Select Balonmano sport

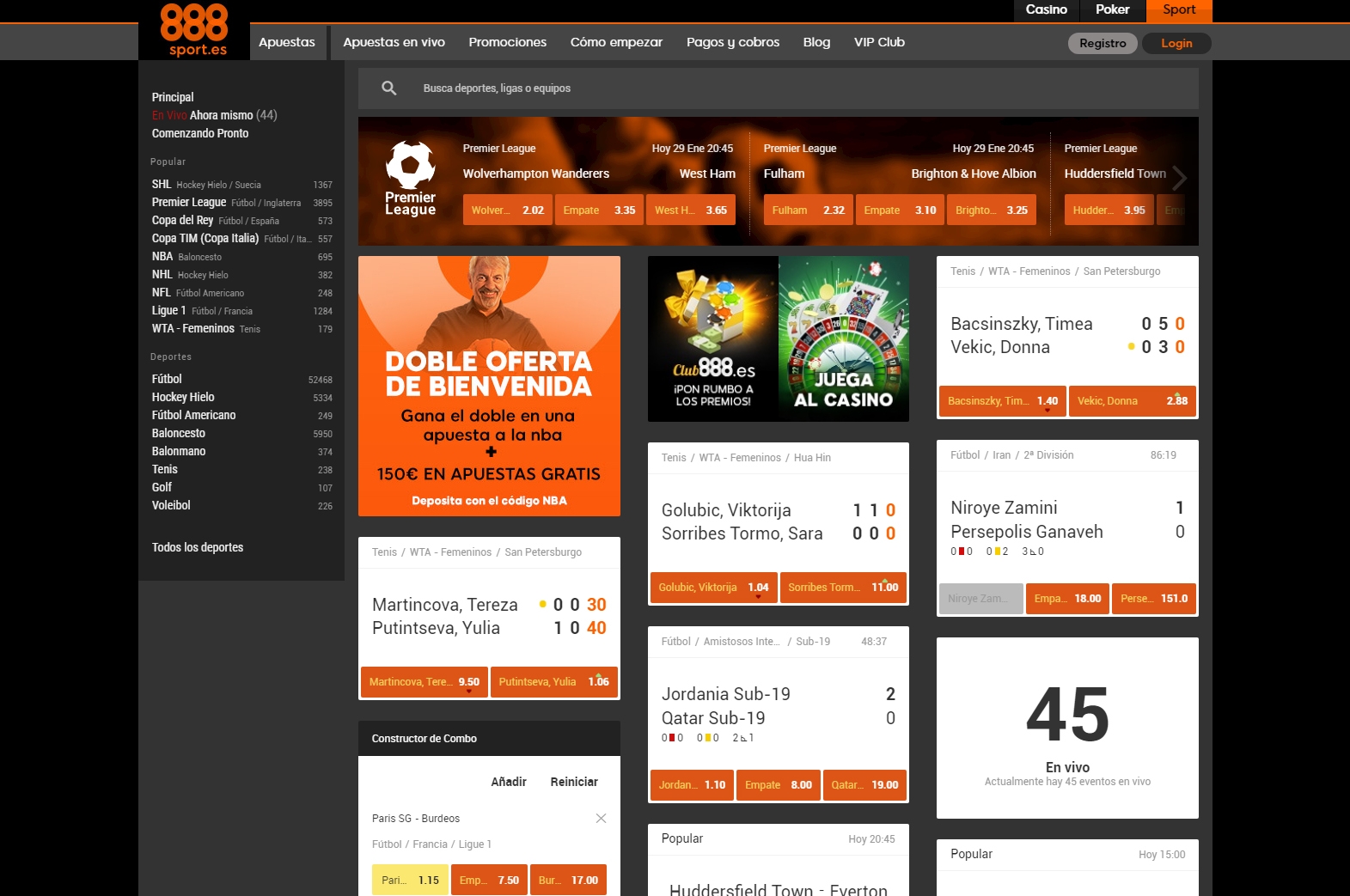pos(242,451)
